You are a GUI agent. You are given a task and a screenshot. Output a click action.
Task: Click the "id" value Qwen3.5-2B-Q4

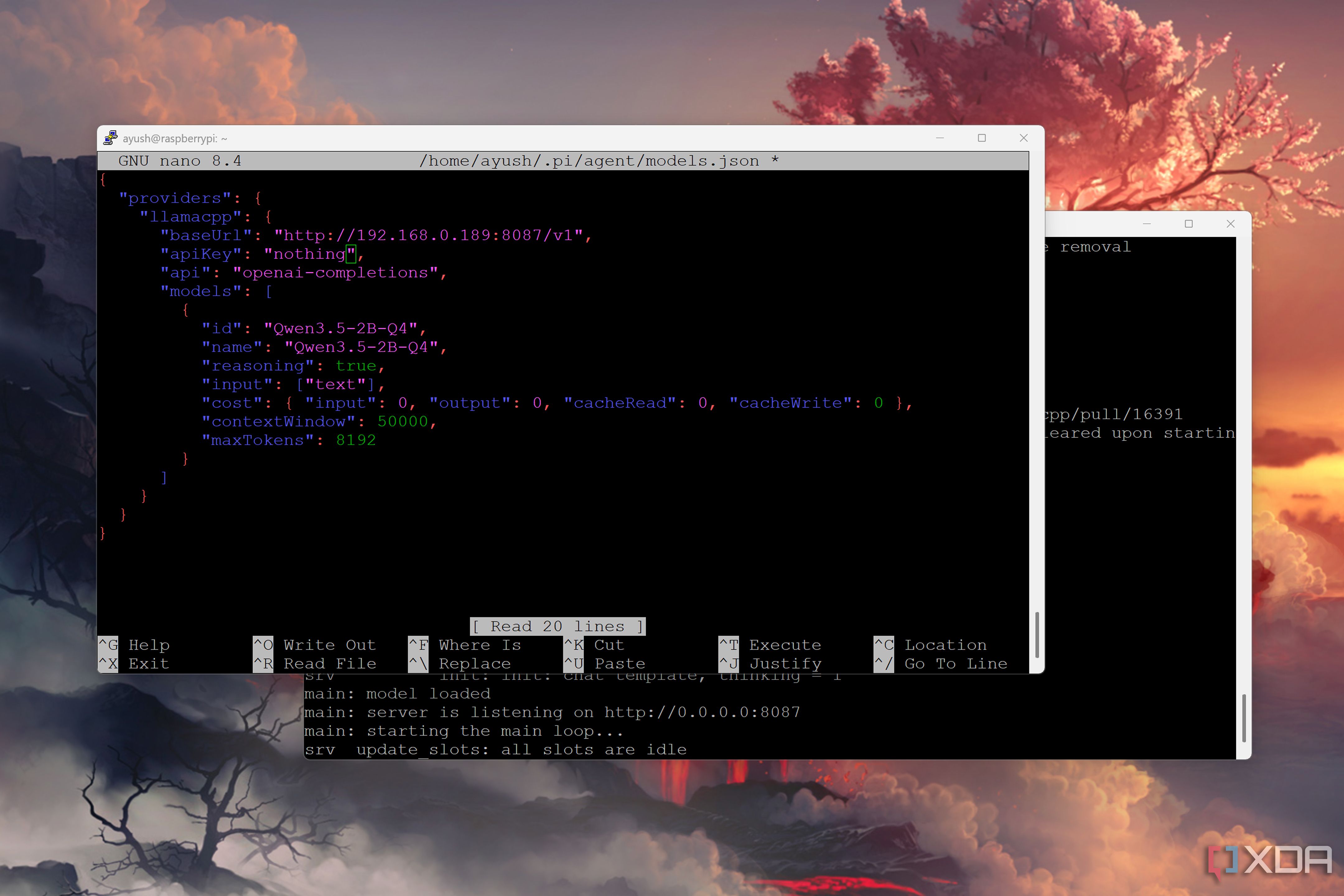click(x=341, y=329)
